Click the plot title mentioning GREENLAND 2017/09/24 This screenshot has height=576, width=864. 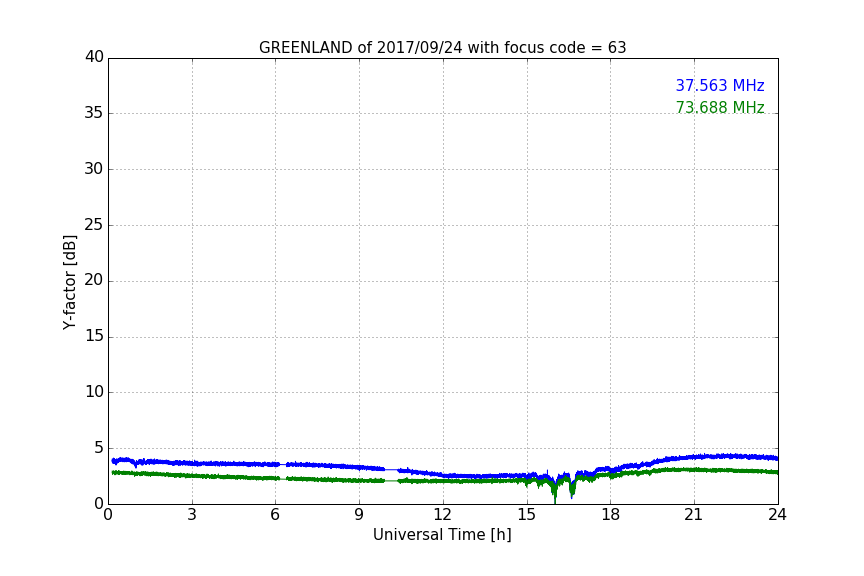pos(442,48)
